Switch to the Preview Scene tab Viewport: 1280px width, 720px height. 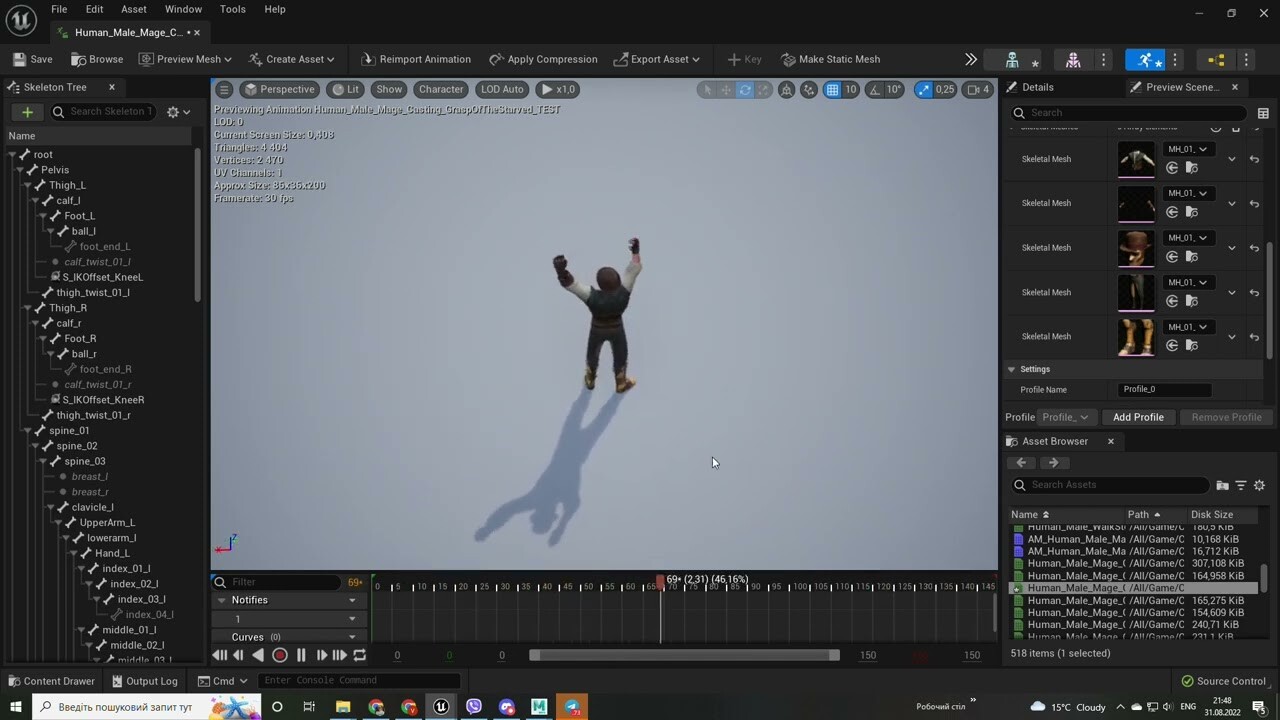pyautogui.click(x=1181, y=87)
